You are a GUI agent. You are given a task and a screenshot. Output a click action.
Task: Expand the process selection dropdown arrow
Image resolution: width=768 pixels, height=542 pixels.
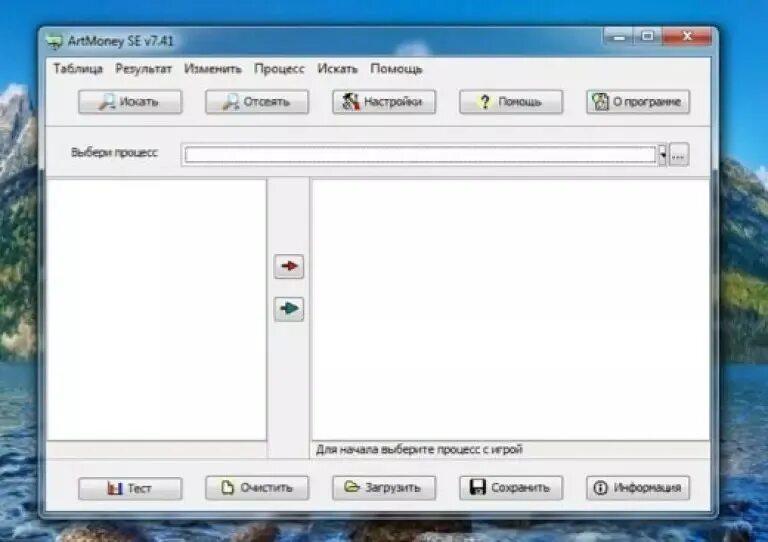(662, 155)
